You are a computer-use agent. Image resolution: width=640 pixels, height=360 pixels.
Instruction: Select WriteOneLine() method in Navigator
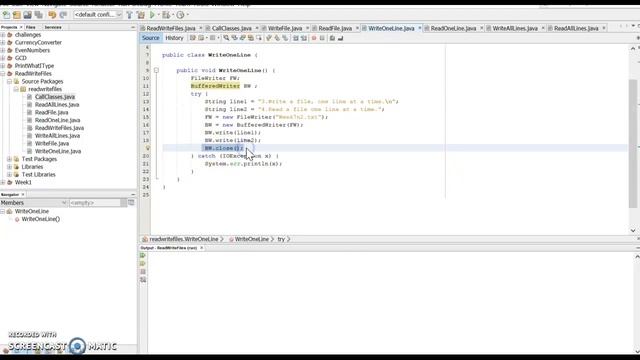click(x=40, y=219)
